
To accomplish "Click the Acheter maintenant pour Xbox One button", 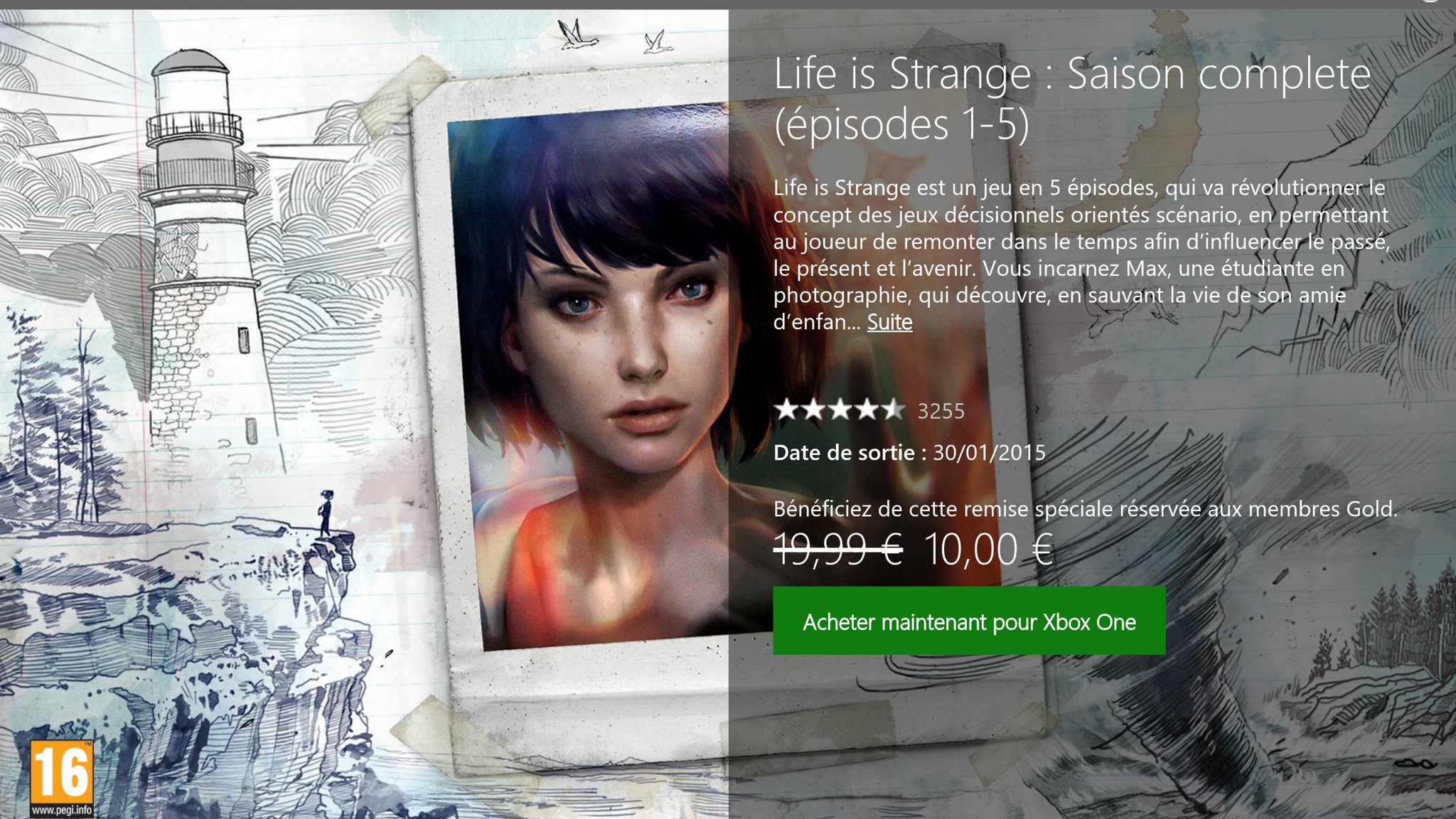I will [x=969, y=621].
